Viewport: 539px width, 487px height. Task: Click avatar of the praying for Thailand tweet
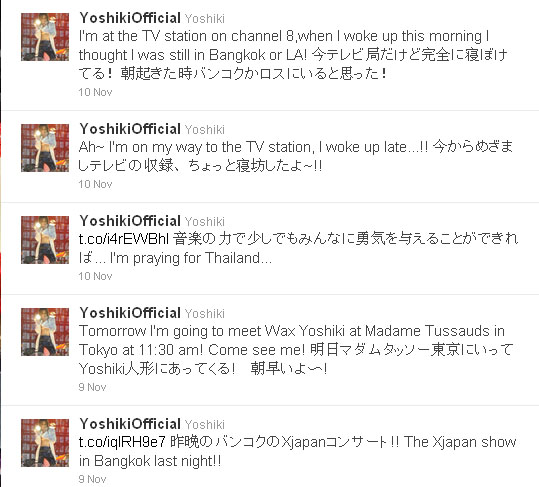(x=45, y=240)
